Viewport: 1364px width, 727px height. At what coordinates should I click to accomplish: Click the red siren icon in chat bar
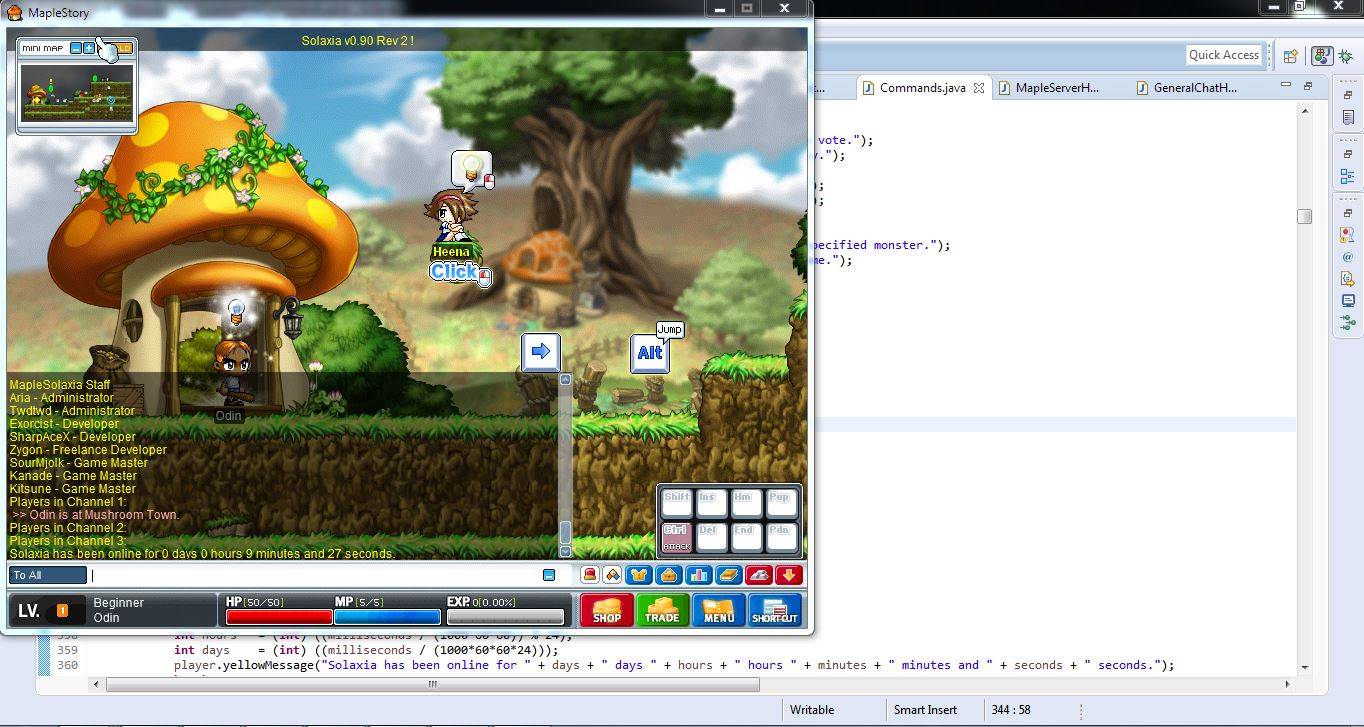point(590,575)
